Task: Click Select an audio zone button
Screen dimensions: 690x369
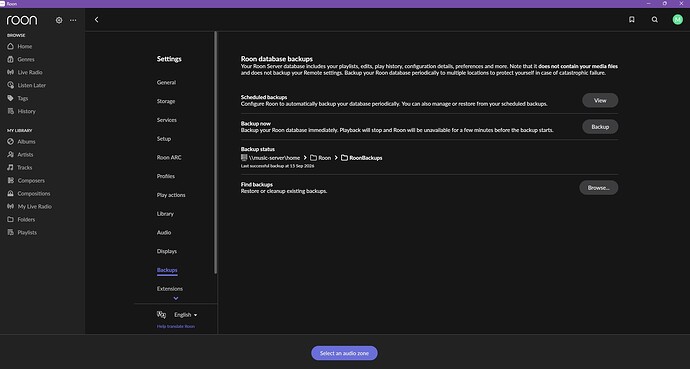Action: coord(344,353)
